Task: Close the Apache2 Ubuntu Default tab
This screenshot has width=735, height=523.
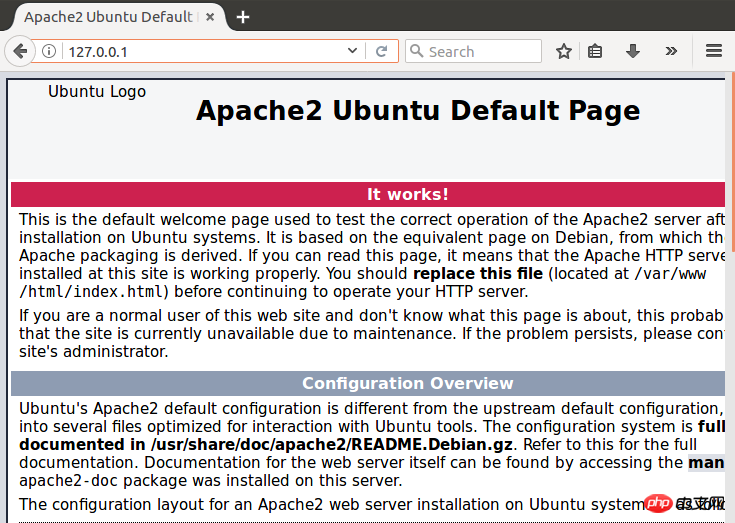Action: [210, 17]
